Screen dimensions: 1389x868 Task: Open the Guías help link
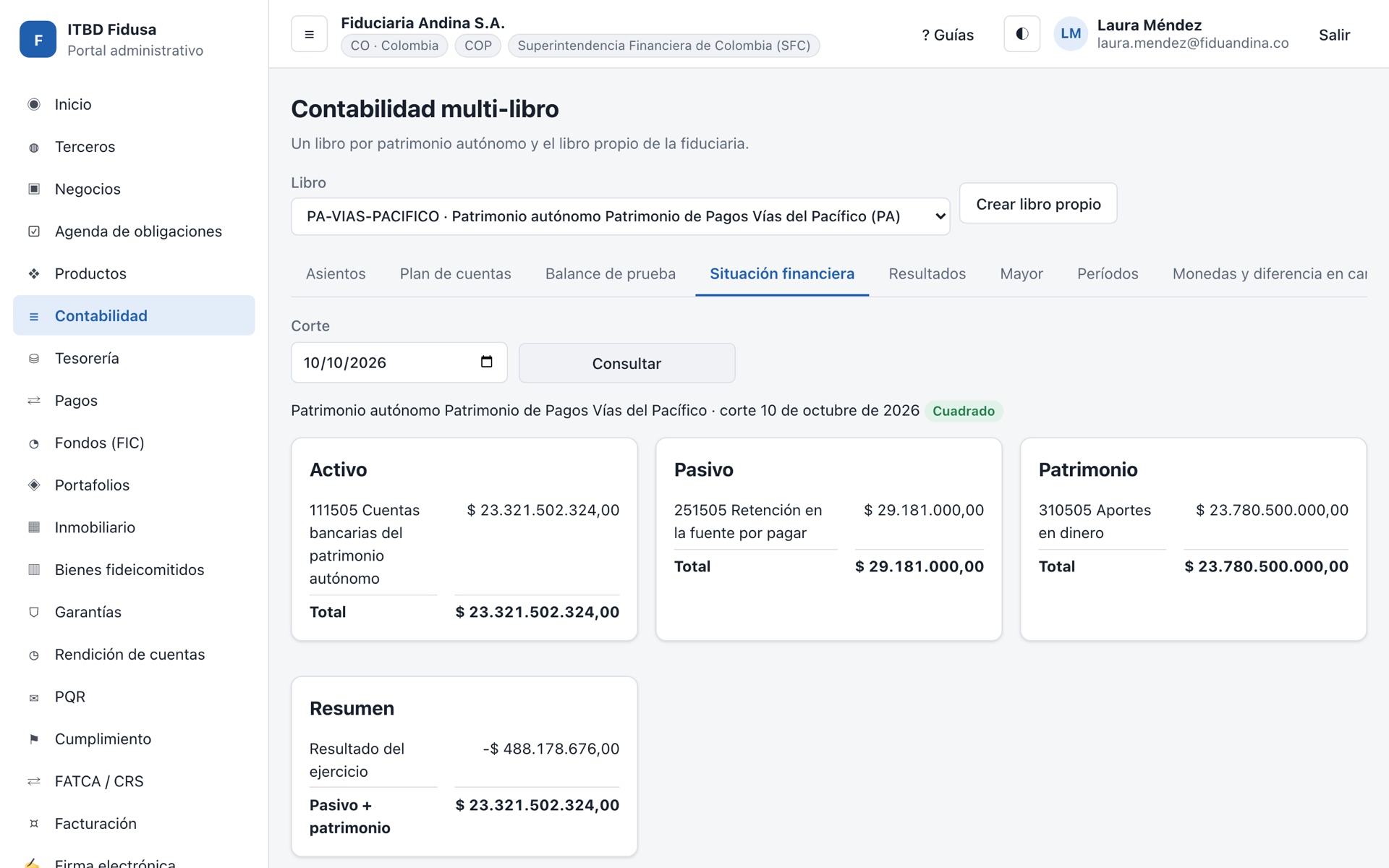click(x=947, y=35)
